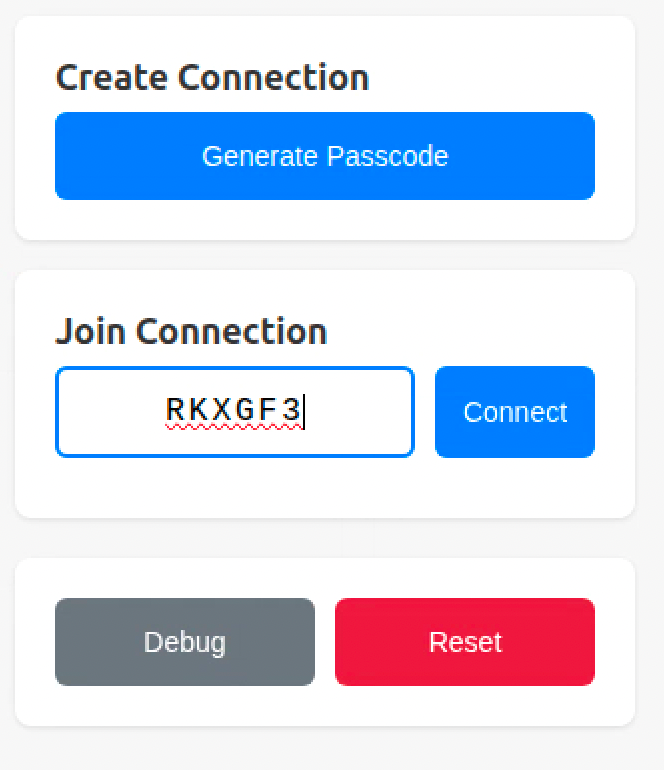Join the connection using Connect
This screenshot has height=770, width=664.
(x=515, y=412)
